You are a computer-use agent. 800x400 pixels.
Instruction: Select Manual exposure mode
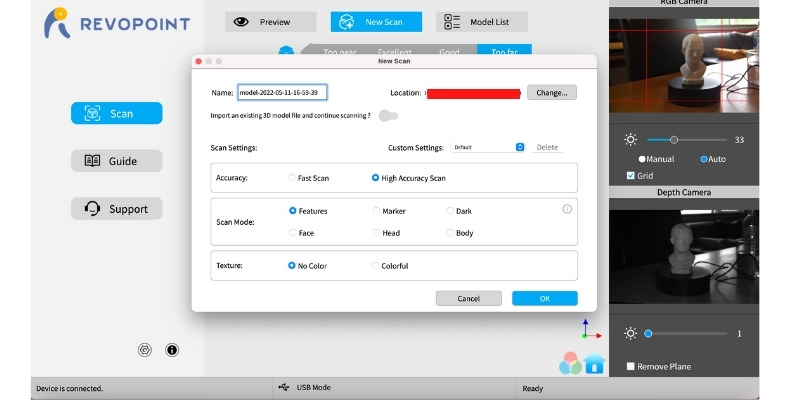[657, 159]
